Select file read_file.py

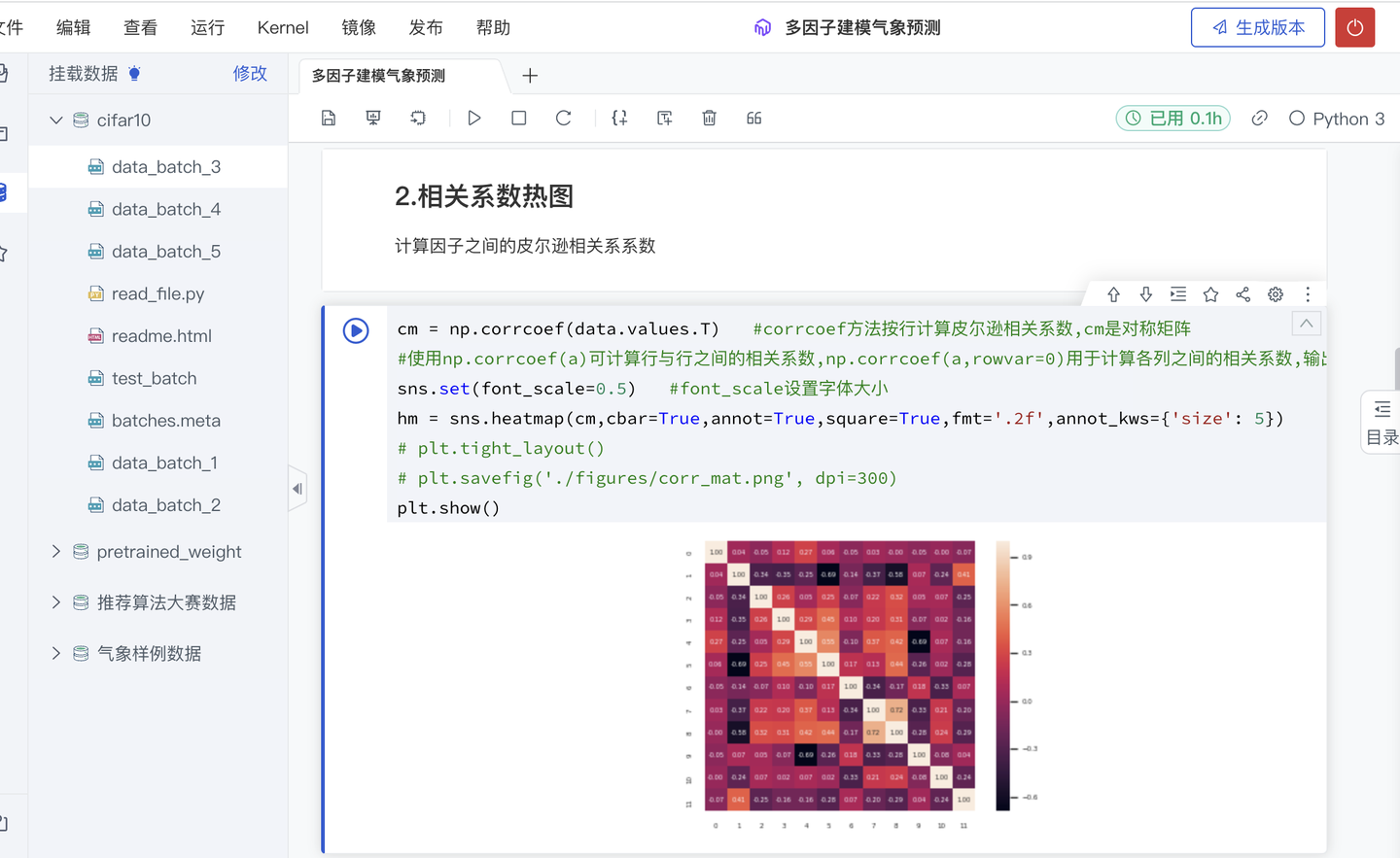point(157,293)
